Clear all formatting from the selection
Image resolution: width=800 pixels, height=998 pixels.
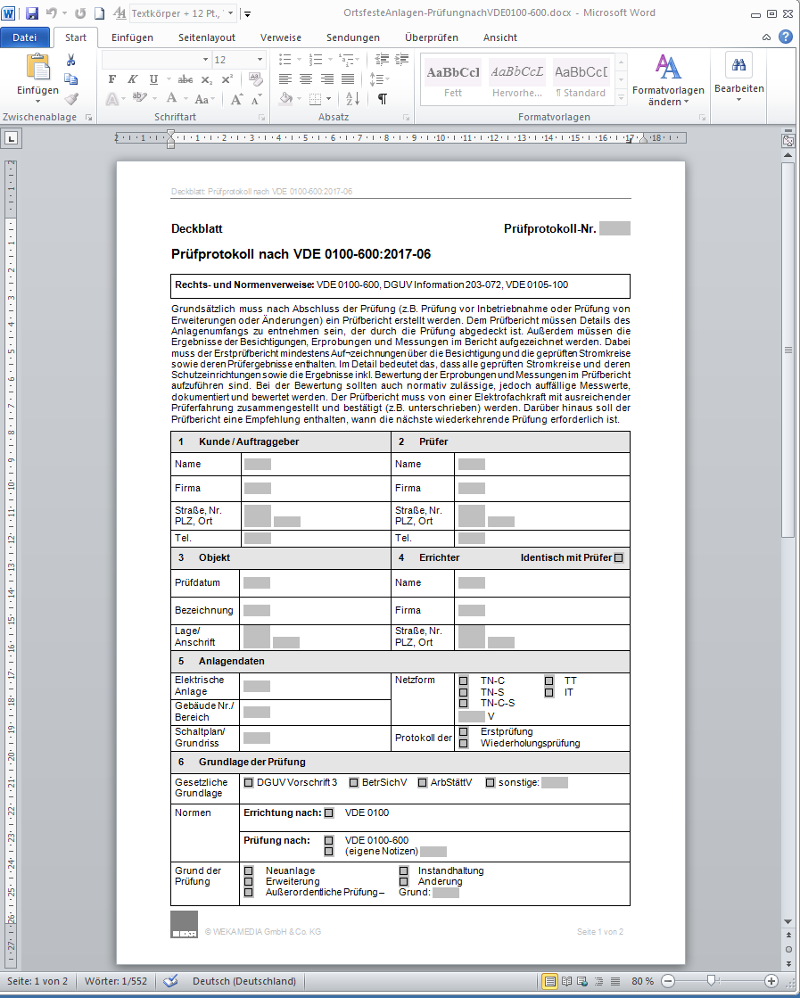(255, 79)
